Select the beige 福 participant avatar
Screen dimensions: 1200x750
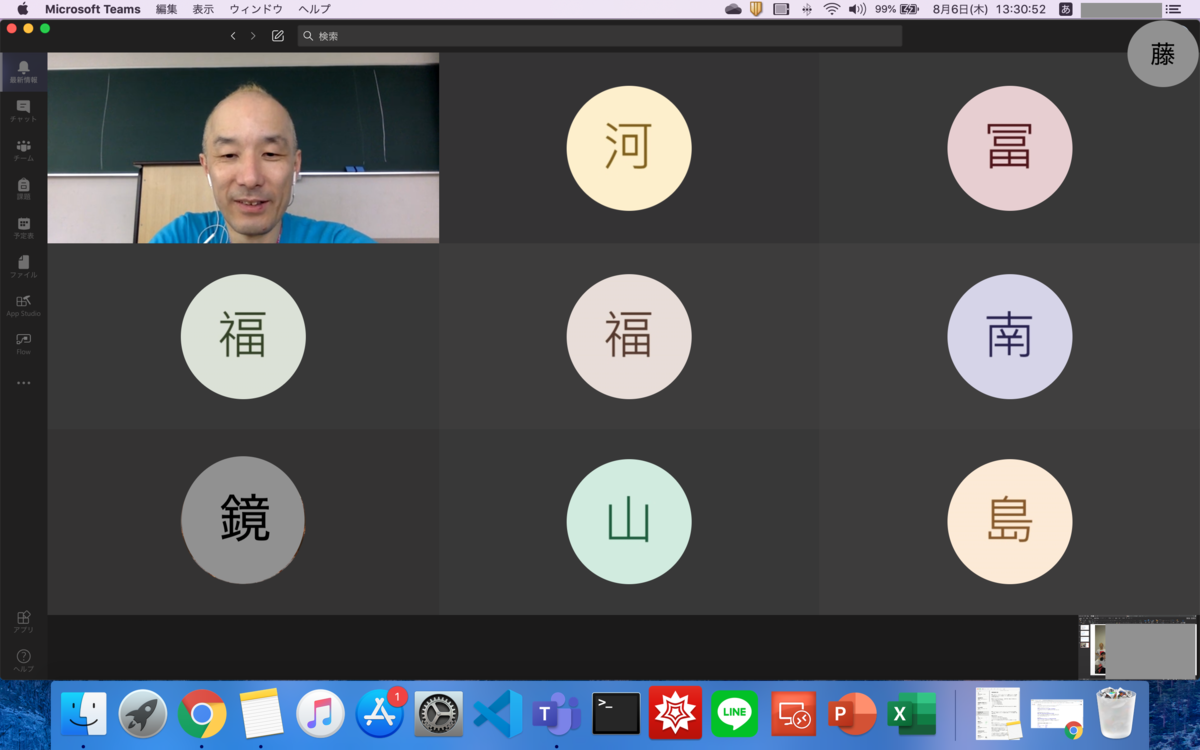tap(628, 336)
